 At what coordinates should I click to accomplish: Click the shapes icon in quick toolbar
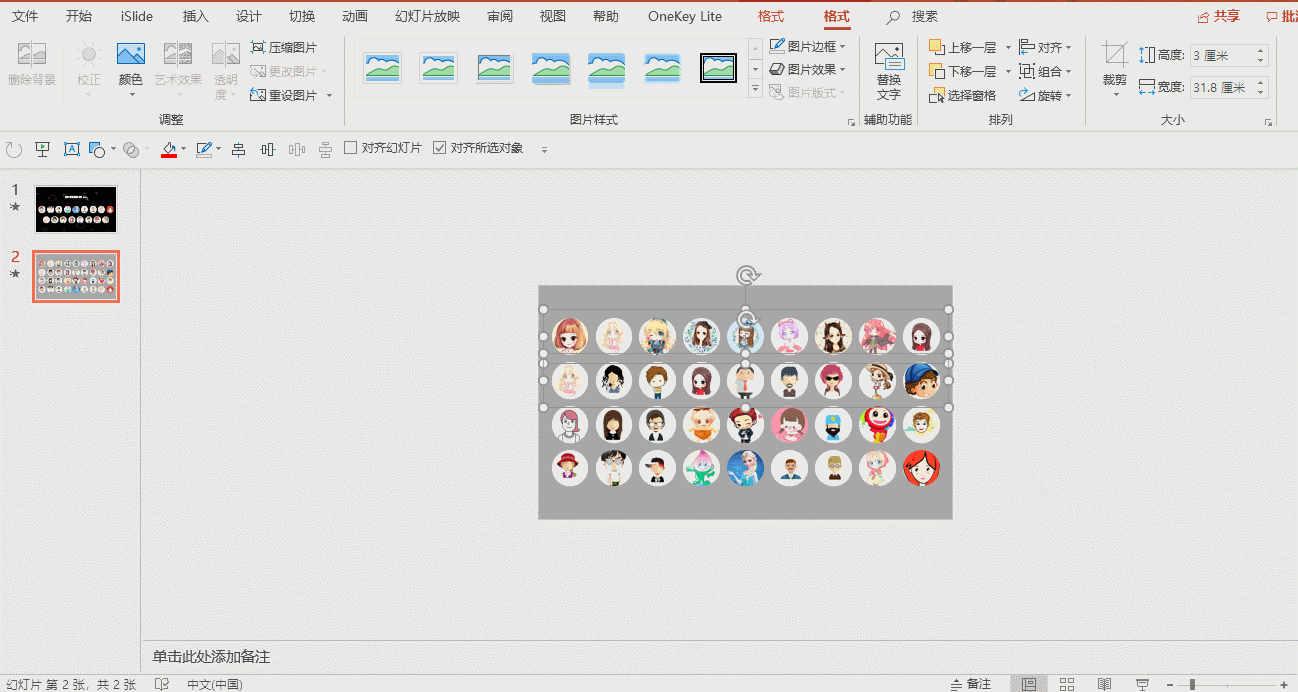pyautogui.click(x=96, y=149)
